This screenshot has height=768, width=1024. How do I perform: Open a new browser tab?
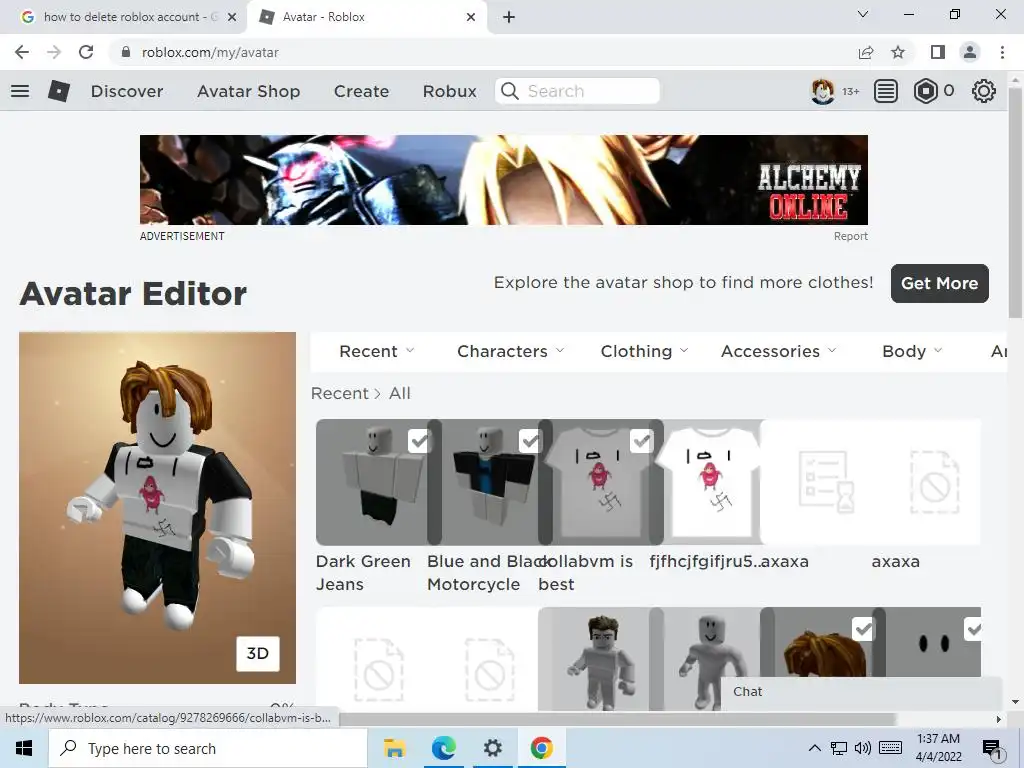pos(509,17)
